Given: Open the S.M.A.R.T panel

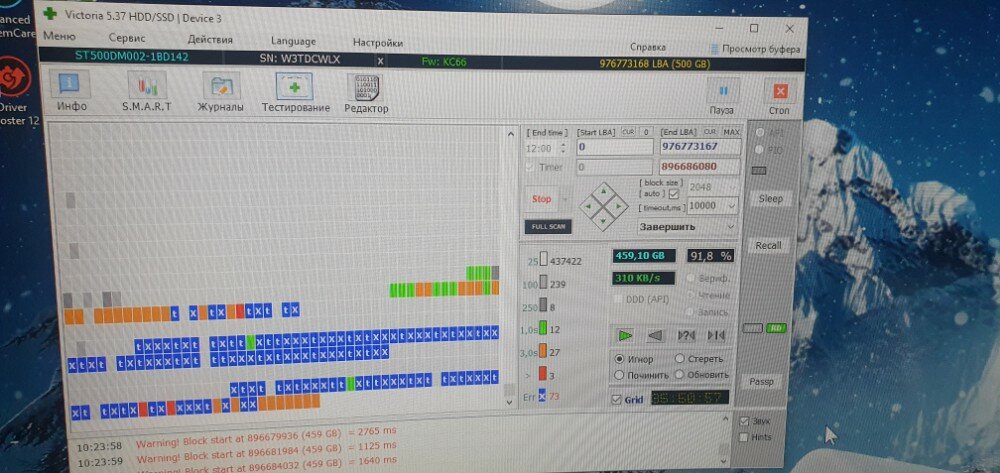Looking at the screenshot, I should [147, 92].
